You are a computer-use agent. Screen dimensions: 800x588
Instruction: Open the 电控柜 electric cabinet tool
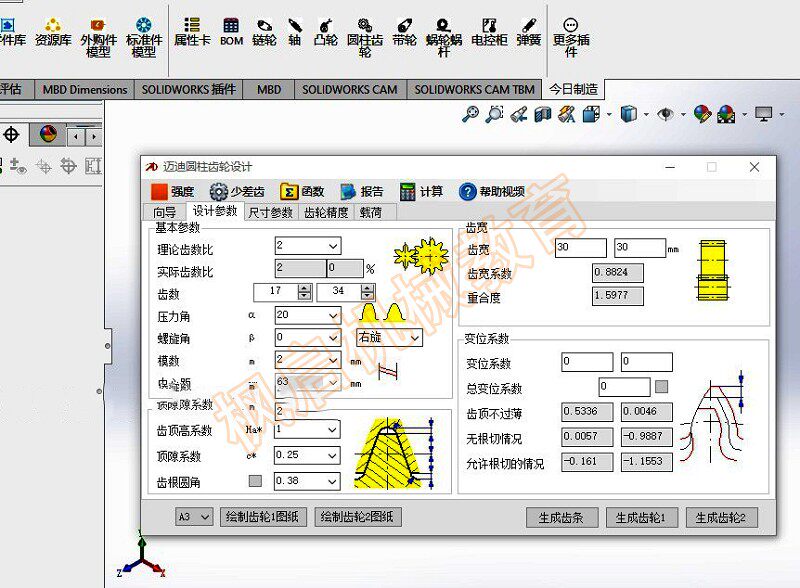point(489,33)
